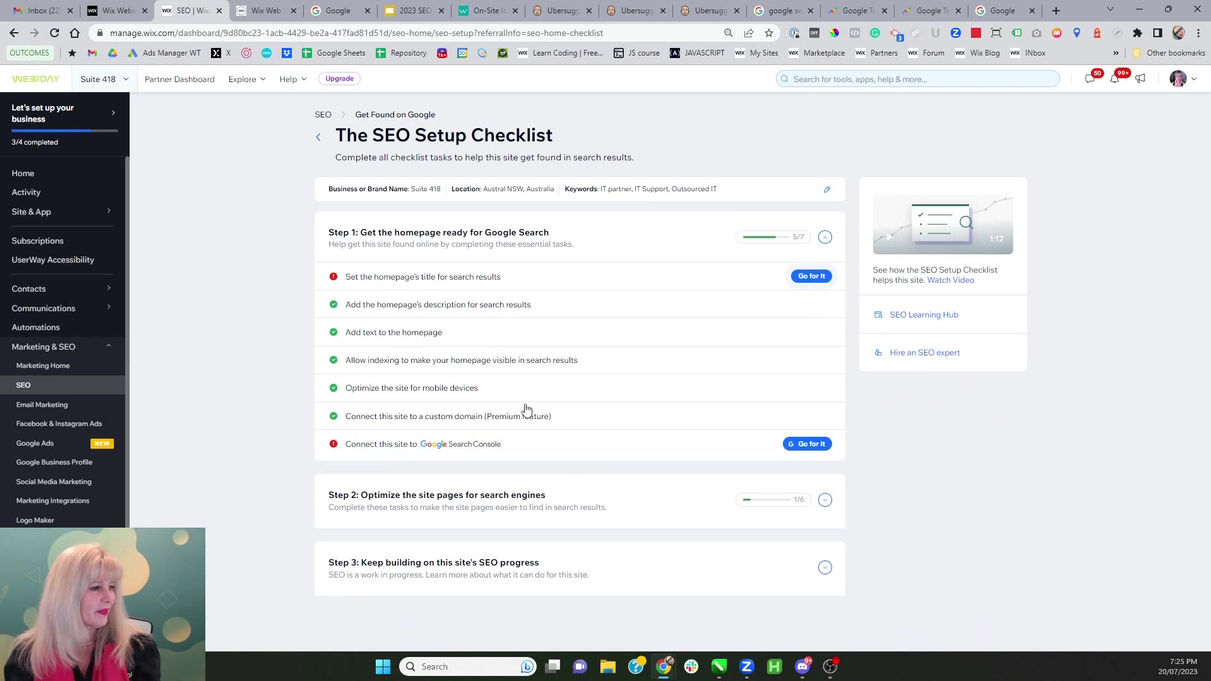Click Go for it for Google Search Console

(x=807, y=444)
